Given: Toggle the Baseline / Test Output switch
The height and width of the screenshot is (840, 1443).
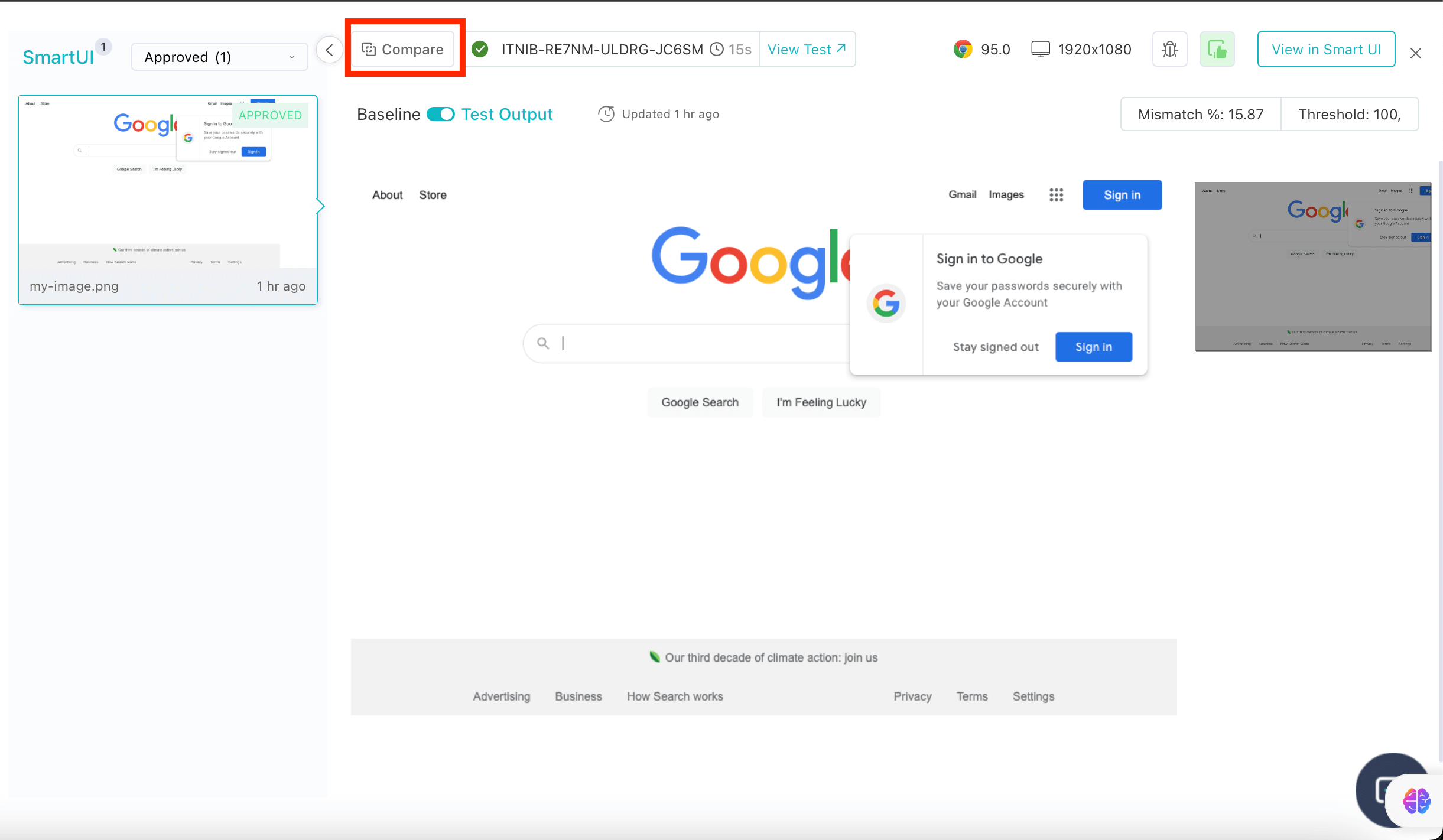Looking at the screenshot, I should point(440,114).
